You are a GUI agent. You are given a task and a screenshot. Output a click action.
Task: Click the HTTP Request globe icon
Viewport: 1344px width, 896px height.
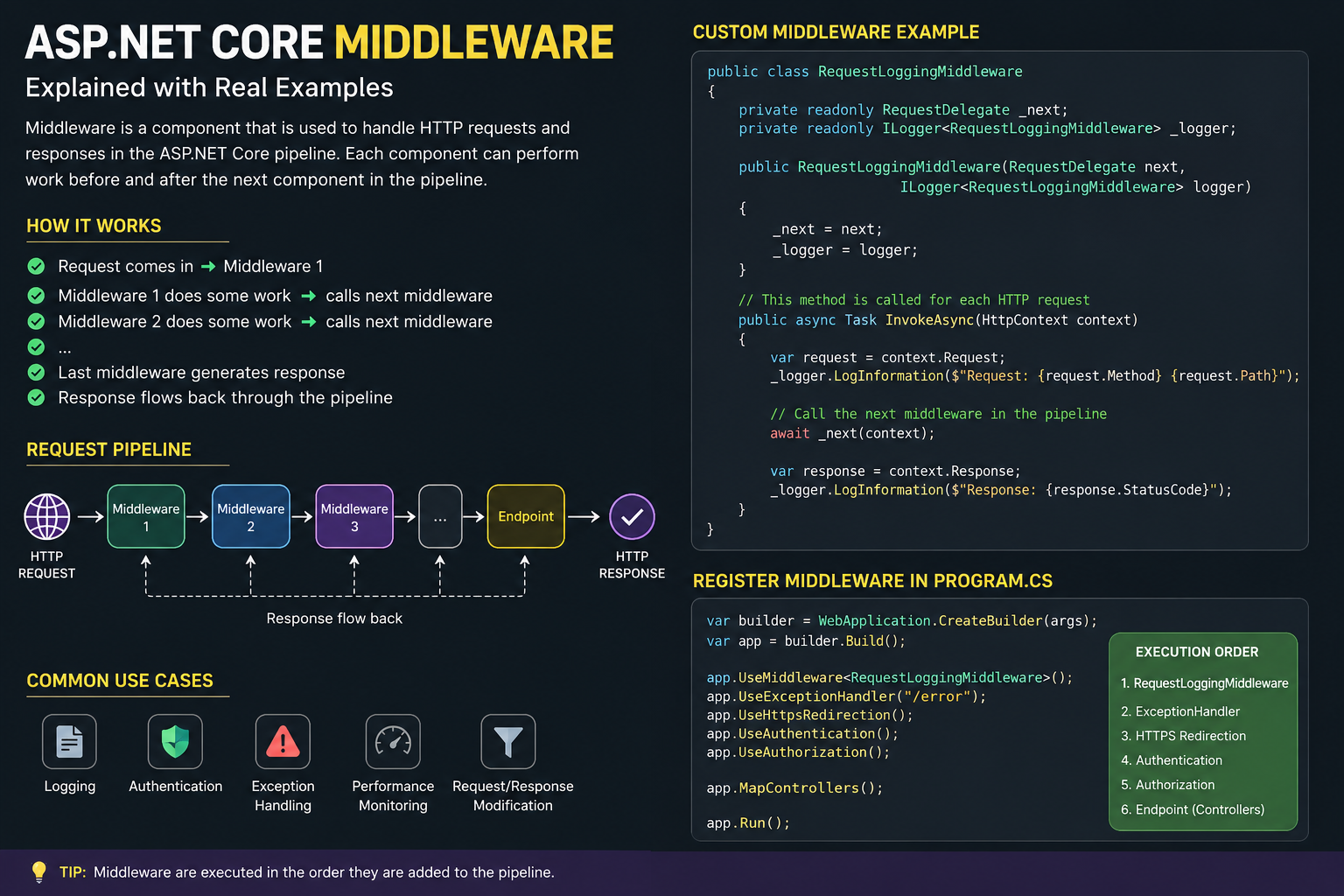pyautogui.click(x=47, y=516)
